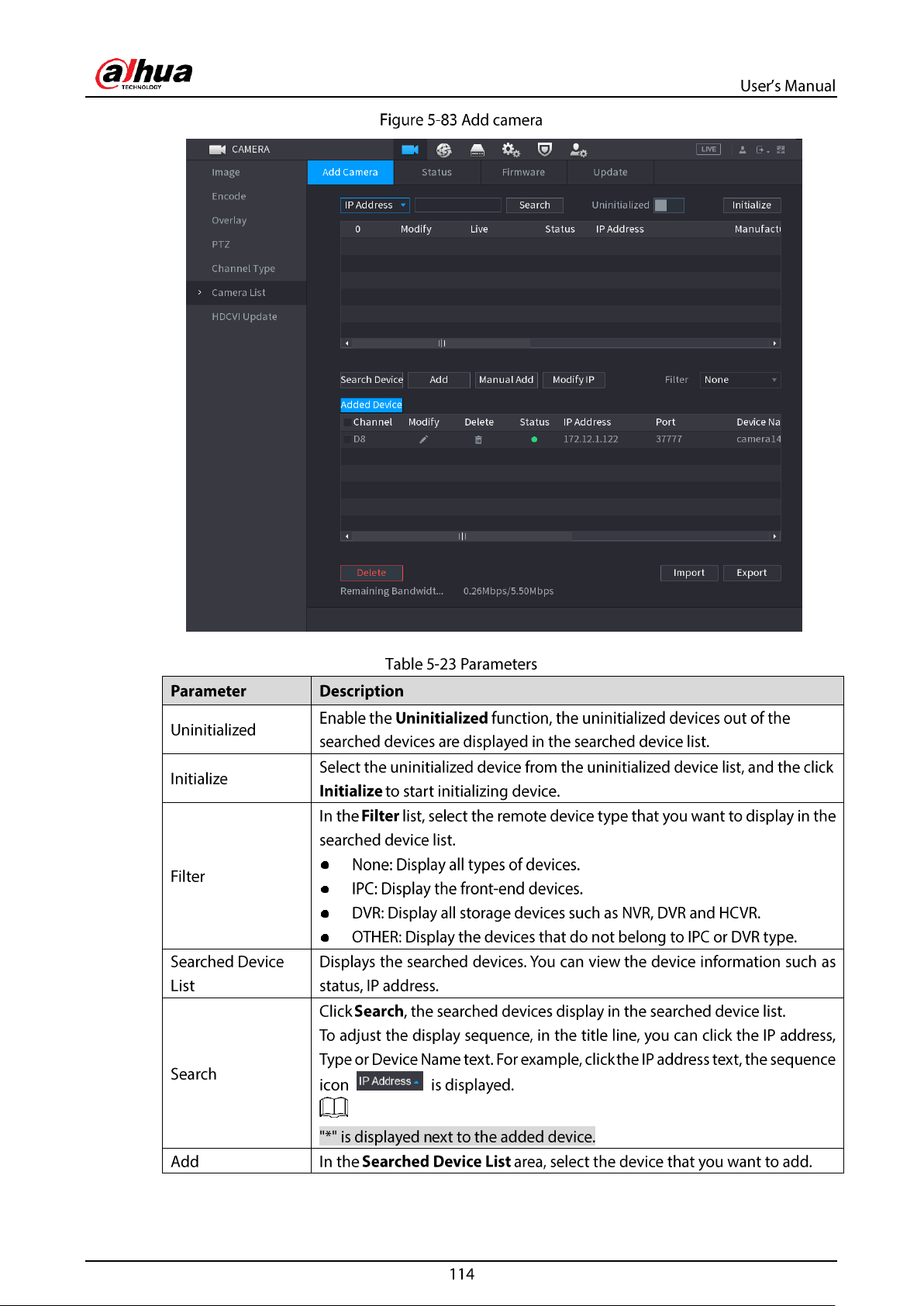Switch to the Firmware tab
Image resolution: width=924 pixels, height=1306 pixels.
point(523,172)
